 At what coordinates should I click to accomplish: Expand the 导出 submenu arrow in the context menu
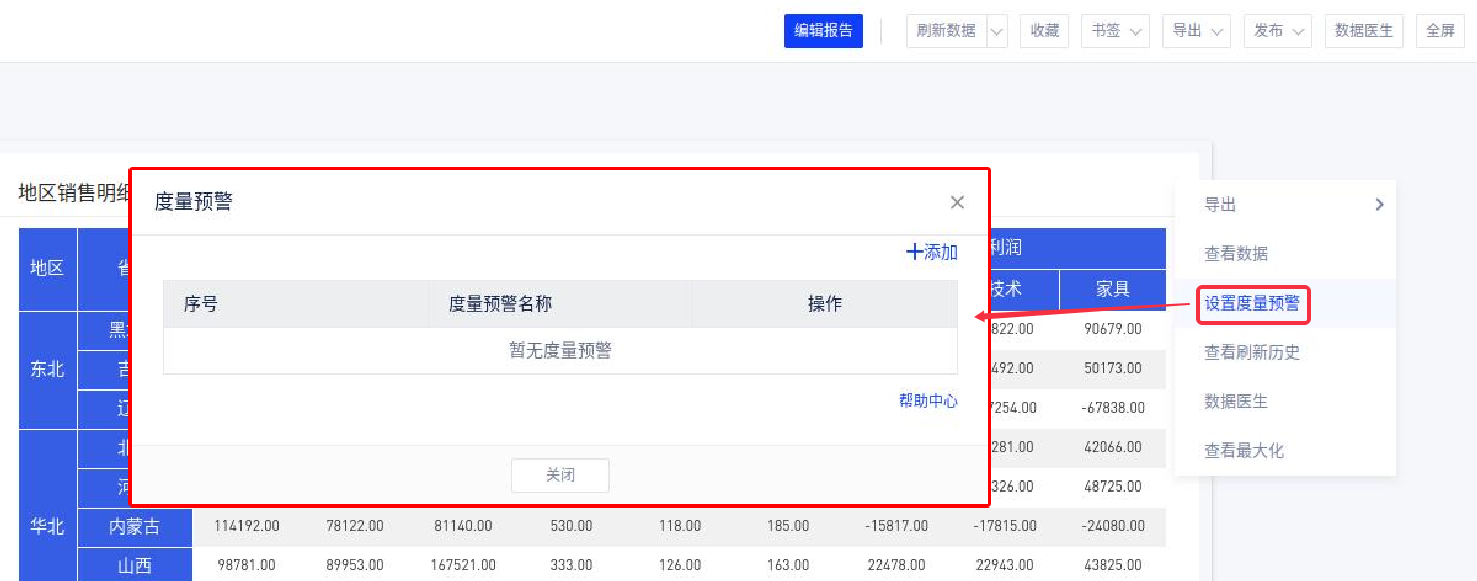click(1379, 204)
